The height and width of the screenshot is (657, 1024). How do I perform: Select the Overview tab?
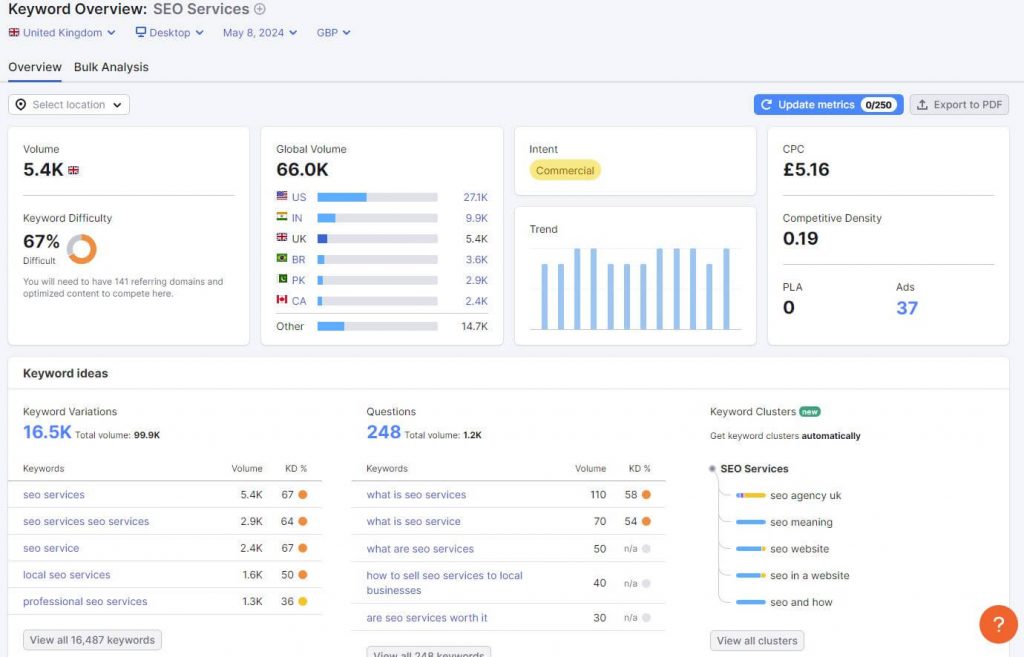pyautogui.click(x=35, y=67)
